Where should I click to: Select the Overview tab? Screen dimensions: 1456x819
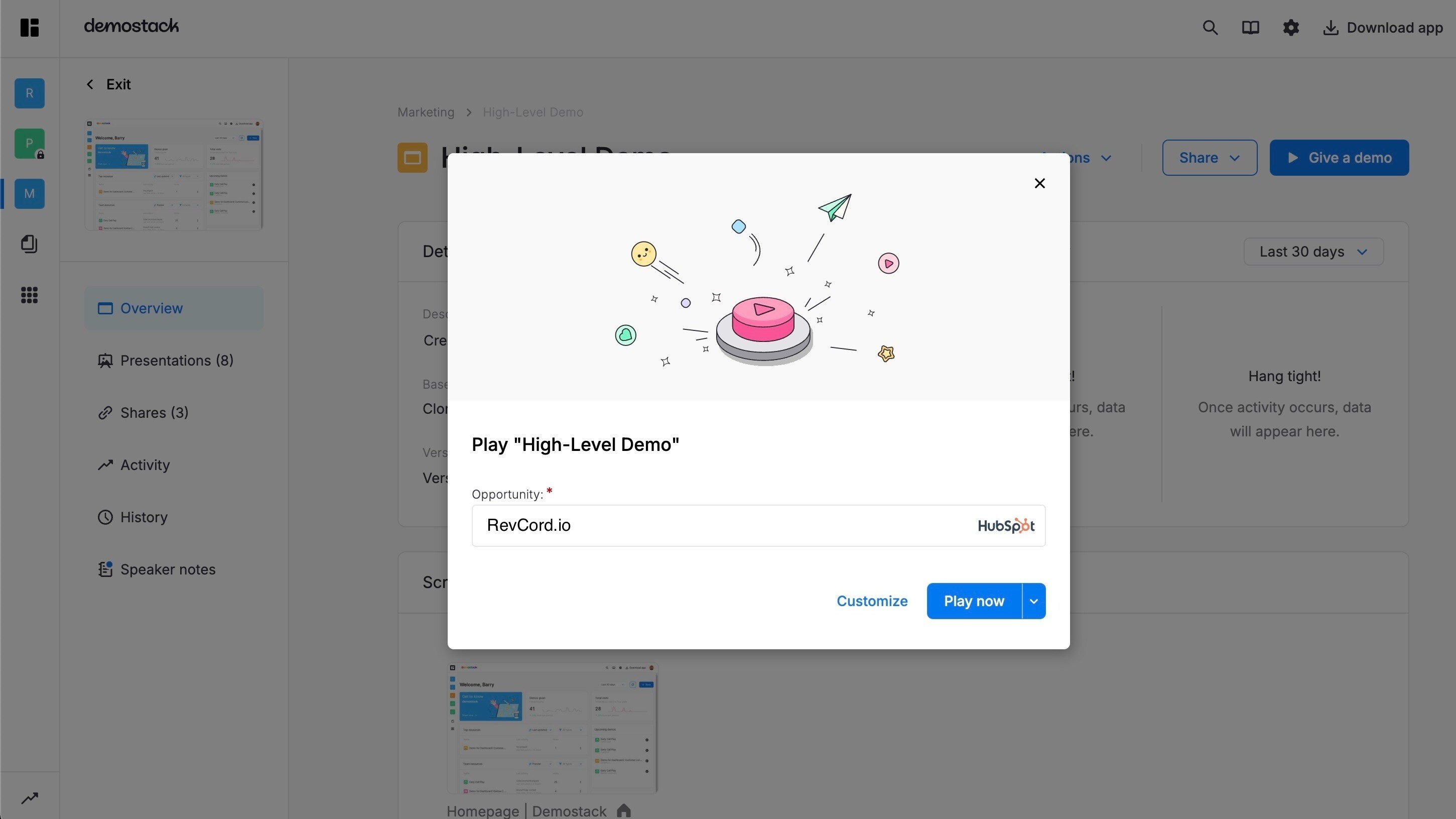(174, 308)
